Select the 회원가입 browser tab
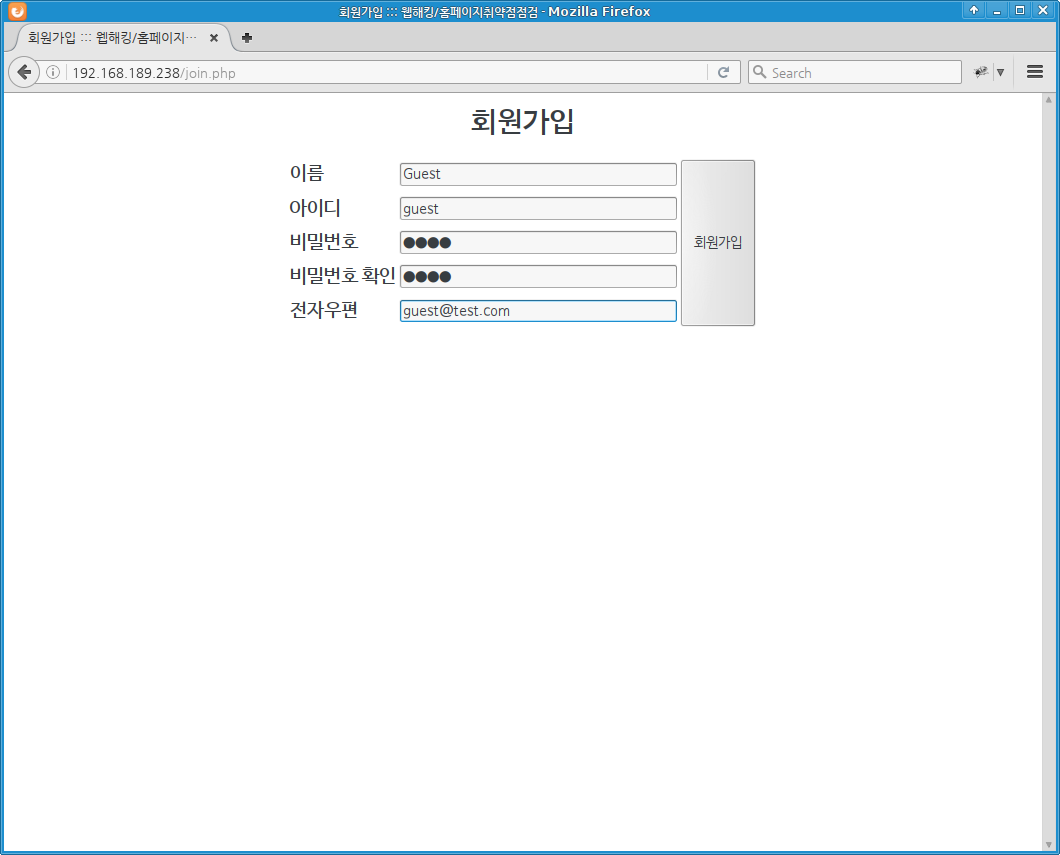This screenshot has height=855, width=1060. (x=122, y=38)
